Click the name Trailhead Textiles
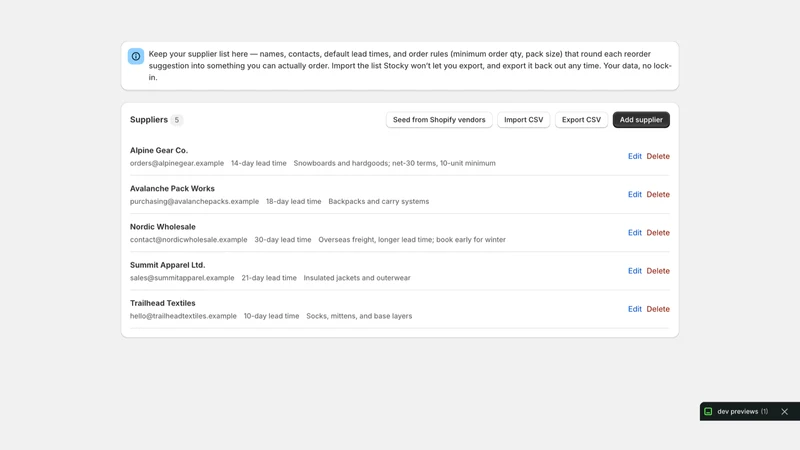 tap(162, 303)
